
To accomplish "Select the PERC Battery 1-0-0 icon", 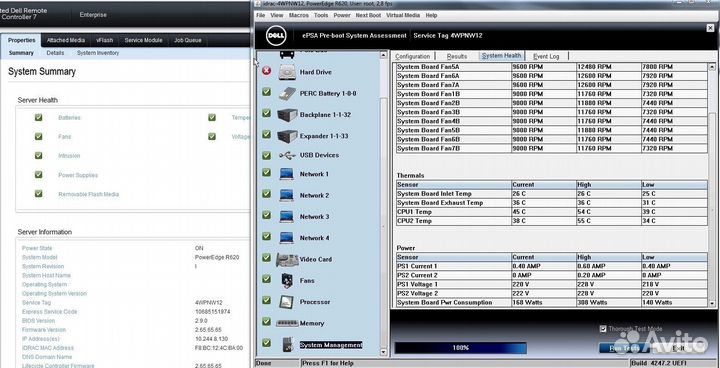I will [287, 93].
